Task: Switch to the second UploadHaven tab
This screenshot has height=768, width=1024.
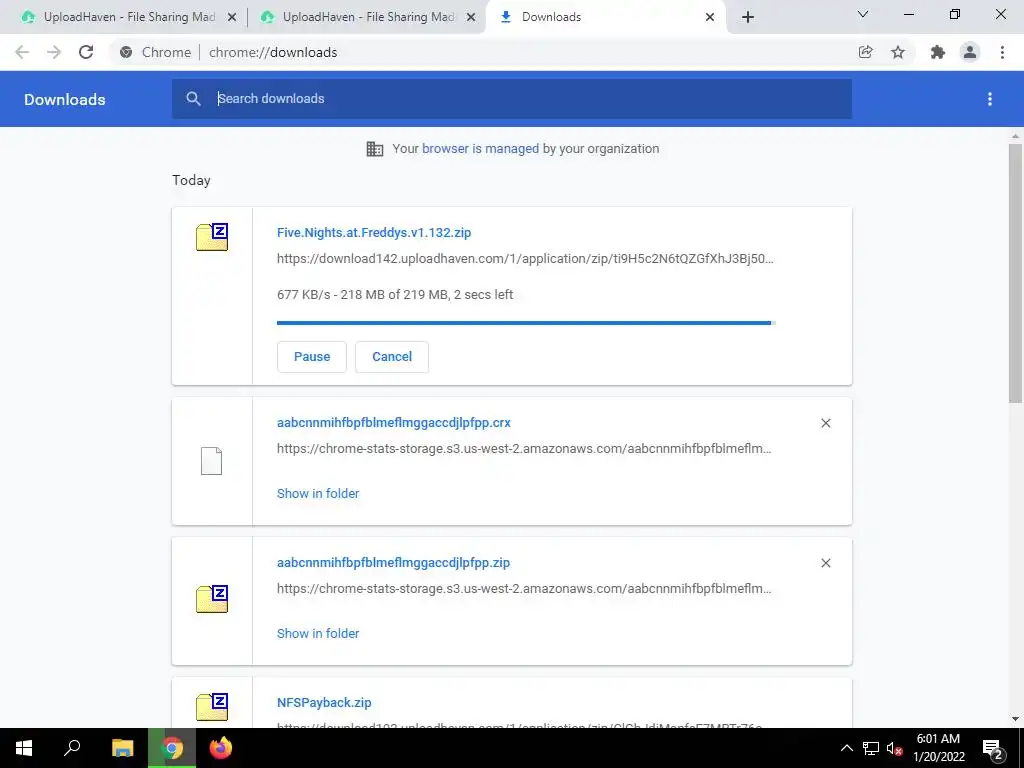Action: pos(366,17)
